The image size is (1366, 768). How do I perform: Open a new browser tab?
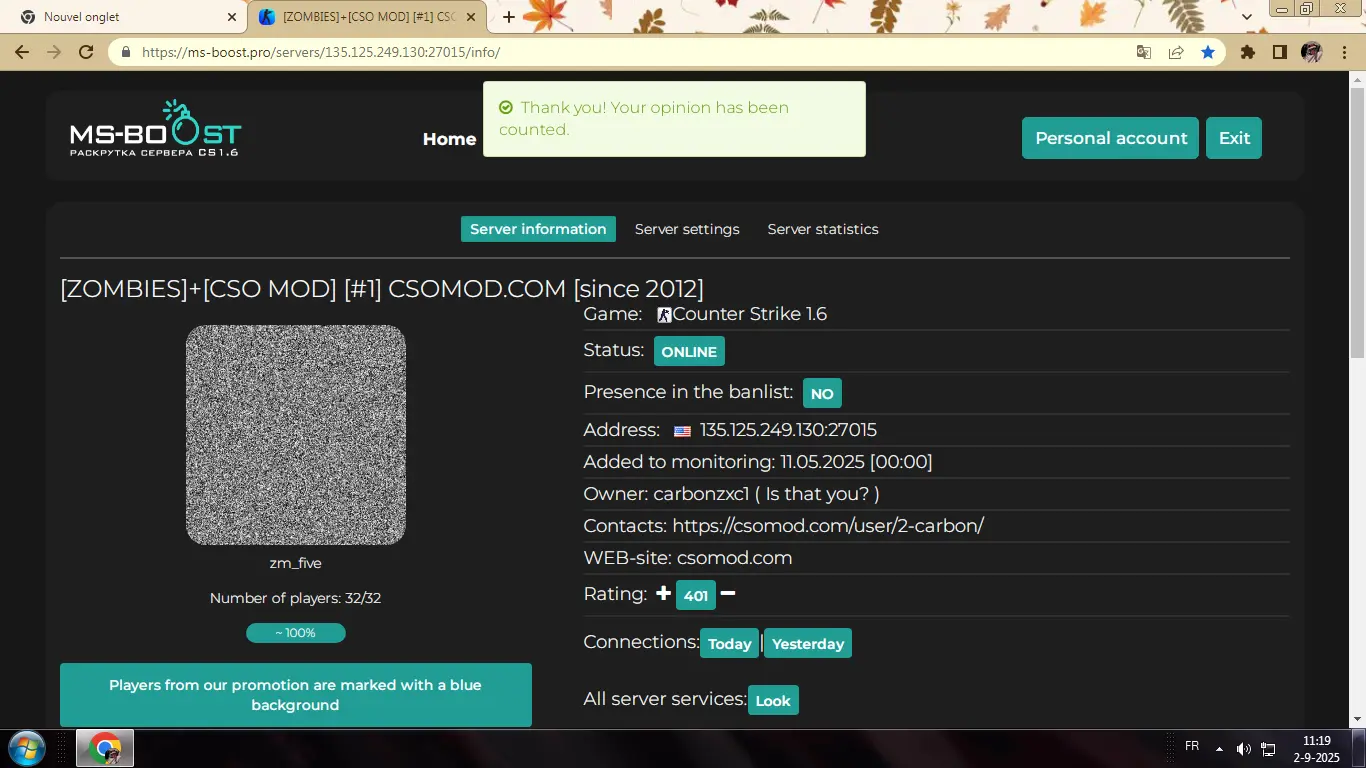pyautogui.click(x=509, y=17)
